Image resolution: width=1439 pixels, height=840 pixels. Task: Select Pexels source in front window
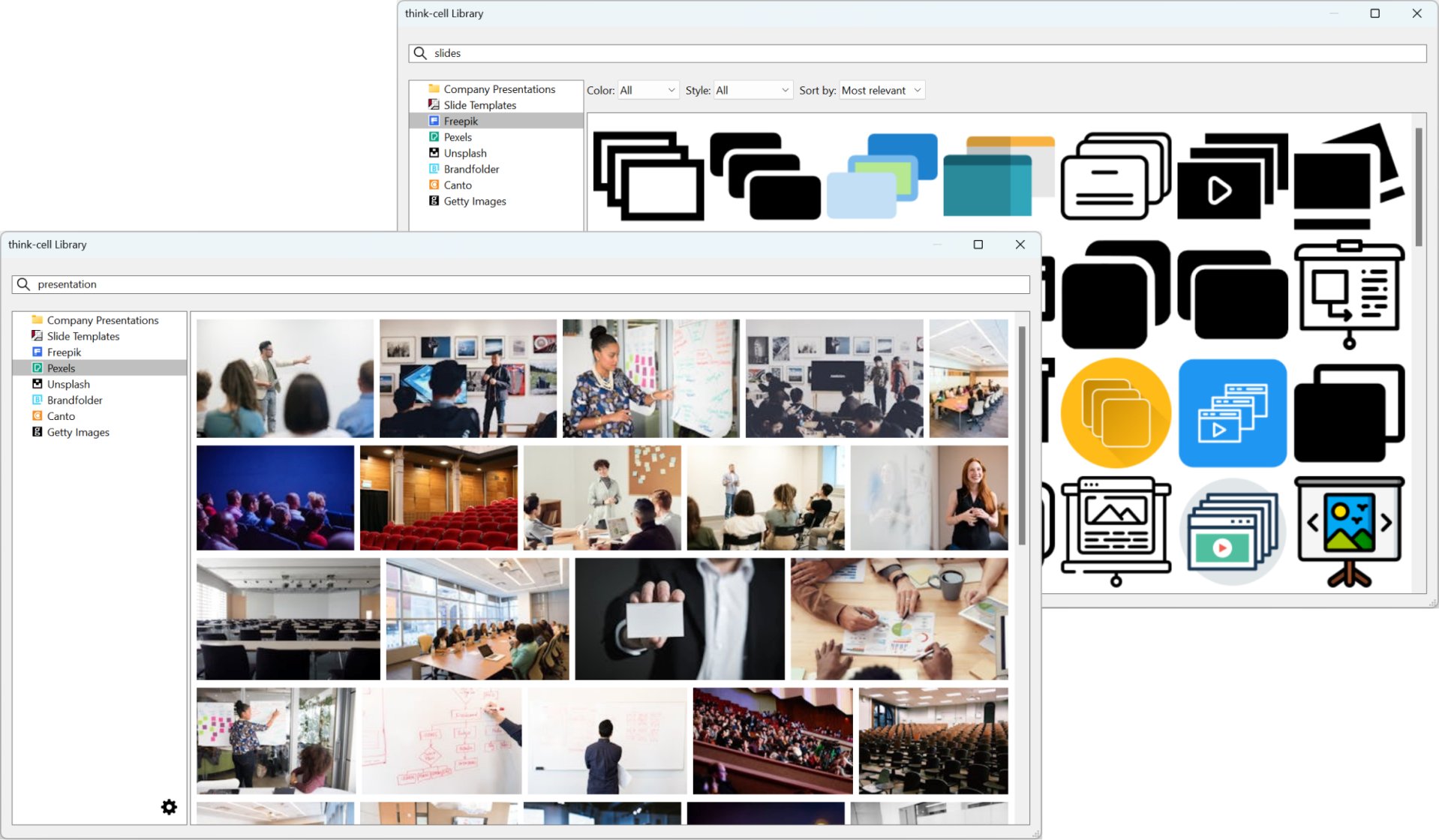pyautogui.click(x=99, y=368)
